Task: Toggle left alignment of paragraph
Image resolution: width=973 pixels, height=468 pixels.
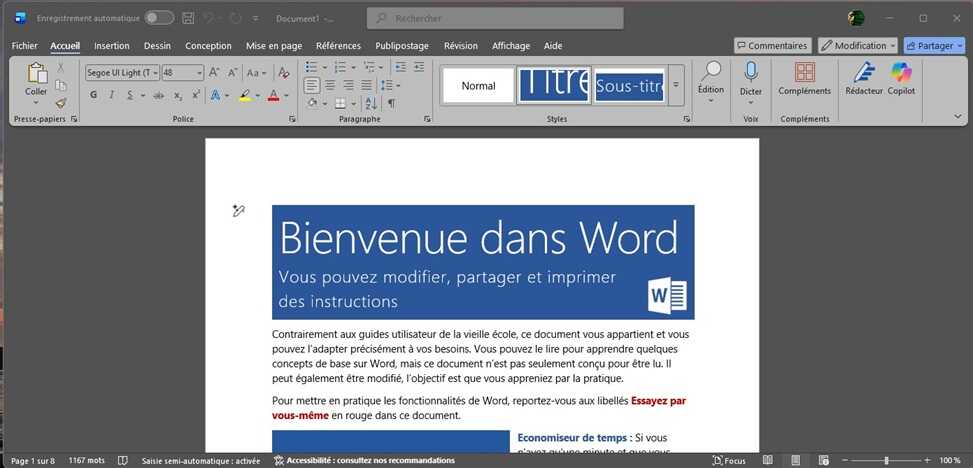Action: point(312,85)
